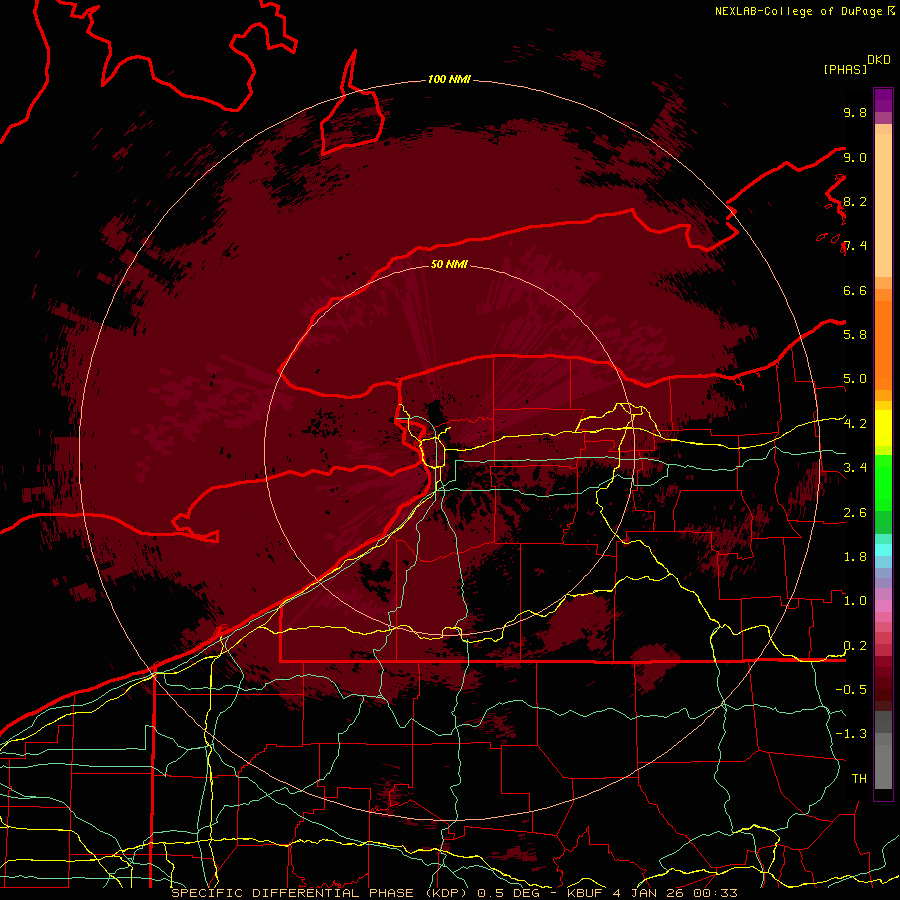Click the 4.2 legend value
Screen dimensions: 900x900
point(855,424)
